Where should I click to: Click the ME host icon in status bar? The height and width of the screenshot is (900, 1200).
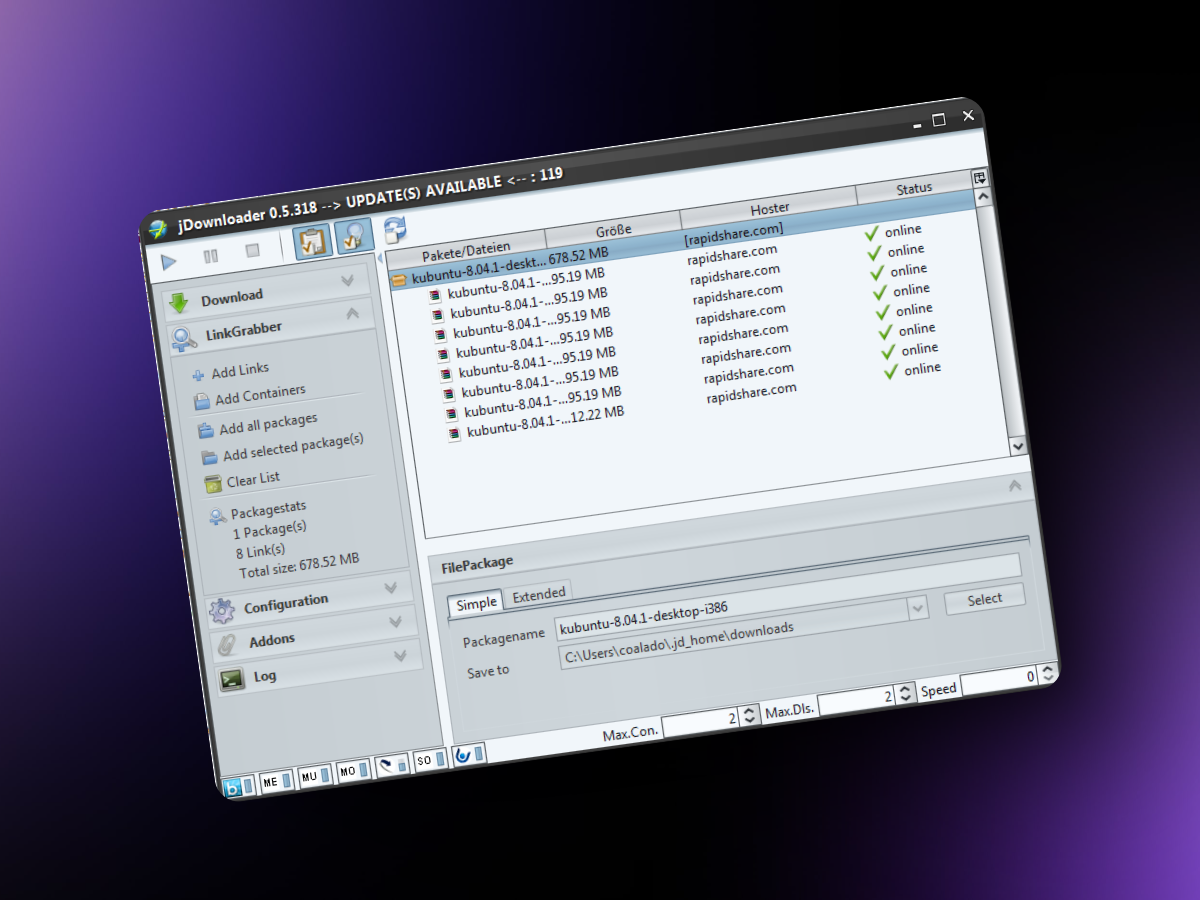point(269,784)
